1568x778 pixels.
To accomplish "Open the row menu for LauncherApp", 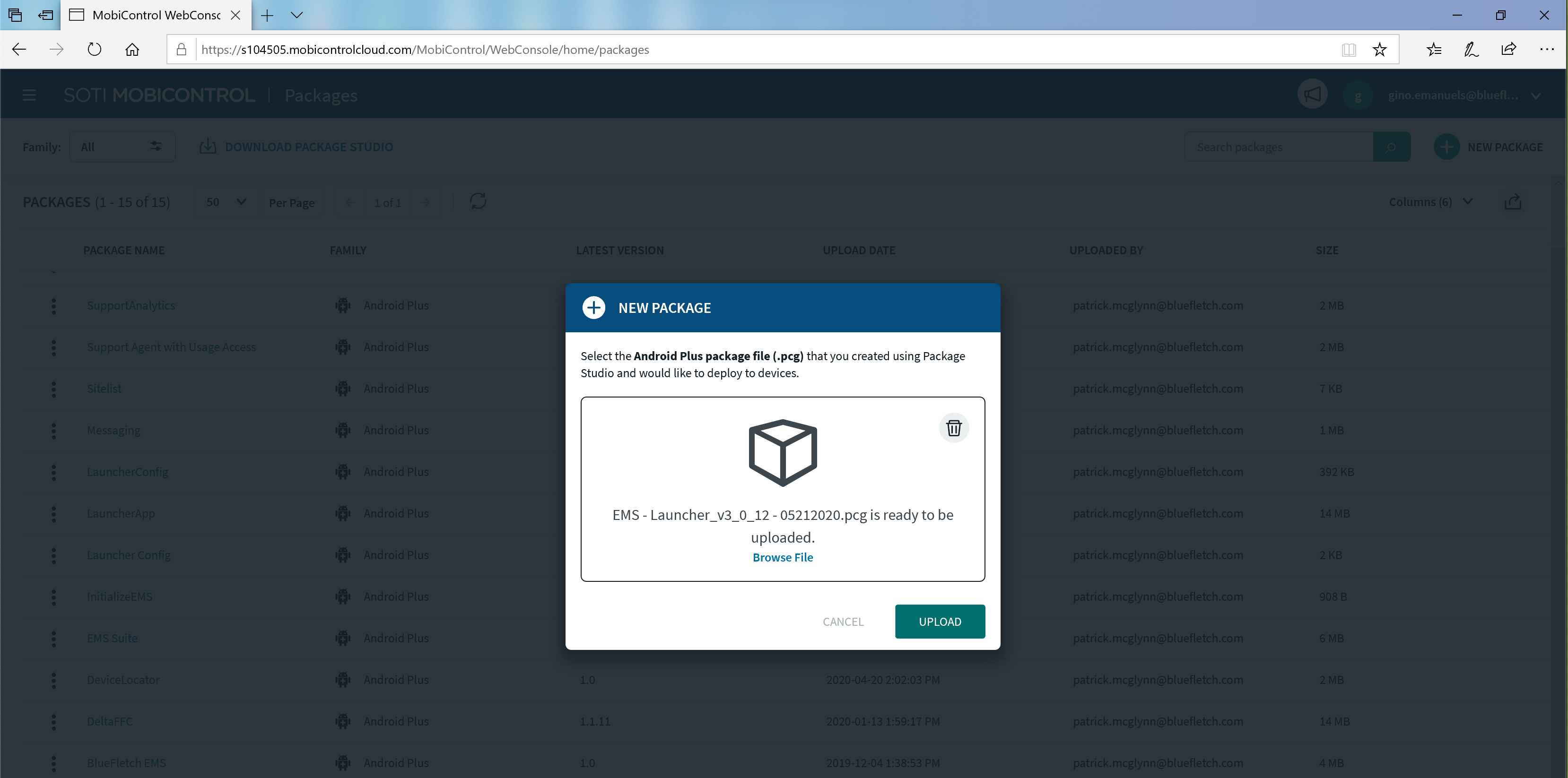I will click(x=53, y=514).
